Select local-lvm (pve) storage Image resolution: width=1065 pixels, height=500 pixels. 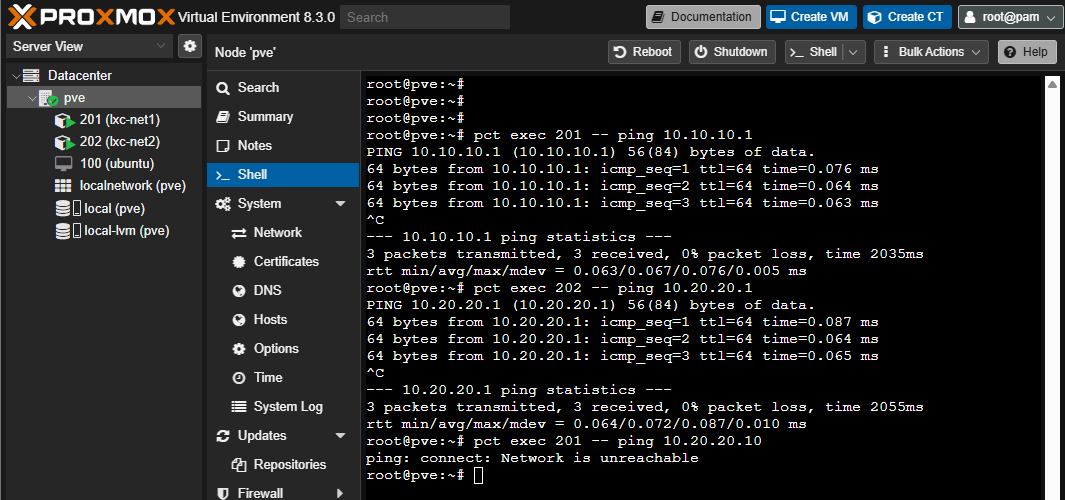(x=126, y=230)
